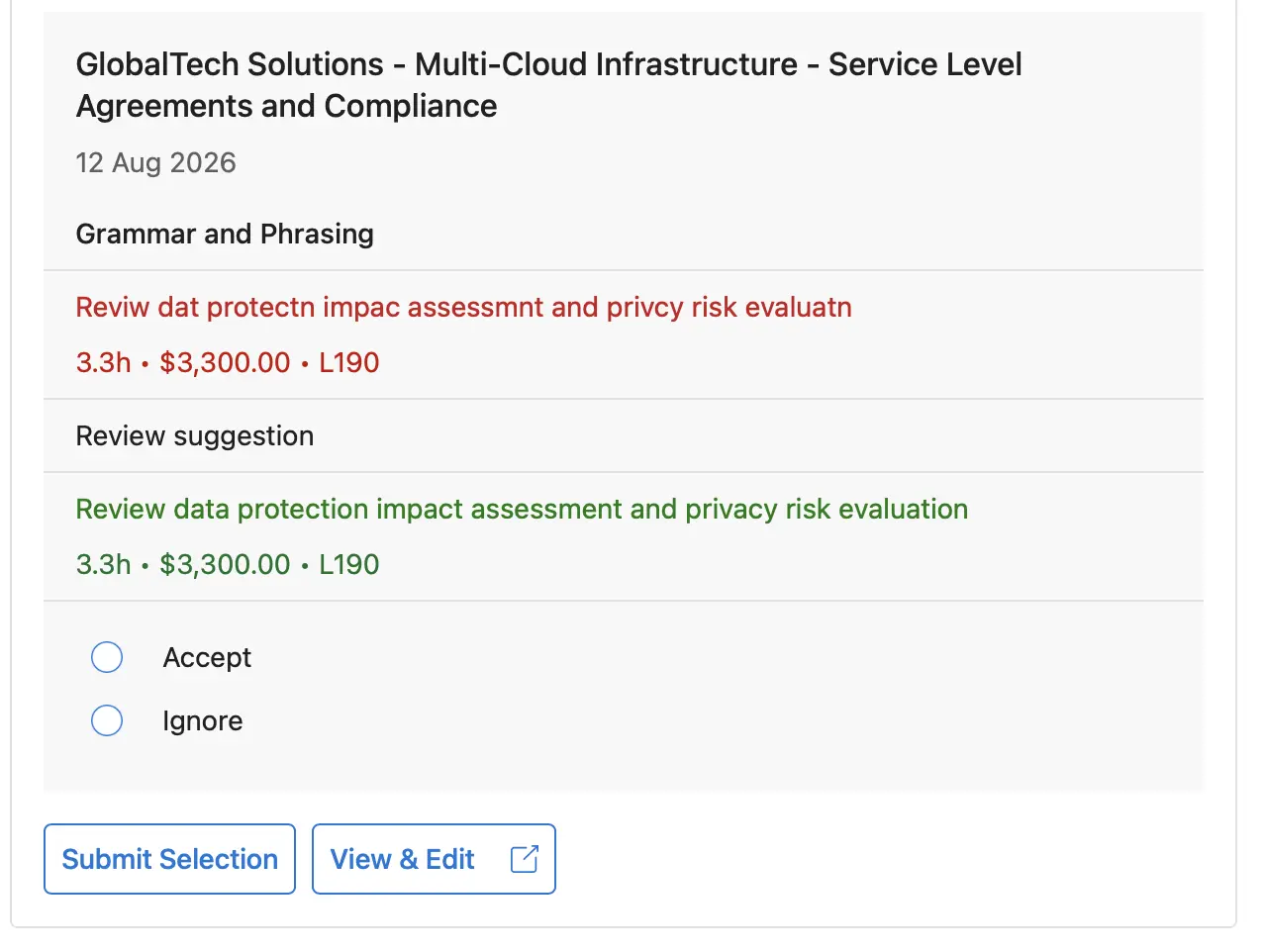Click the red misspelled original entry text
The height and width of the screenshot is (952, 1265).
(463, 307)
